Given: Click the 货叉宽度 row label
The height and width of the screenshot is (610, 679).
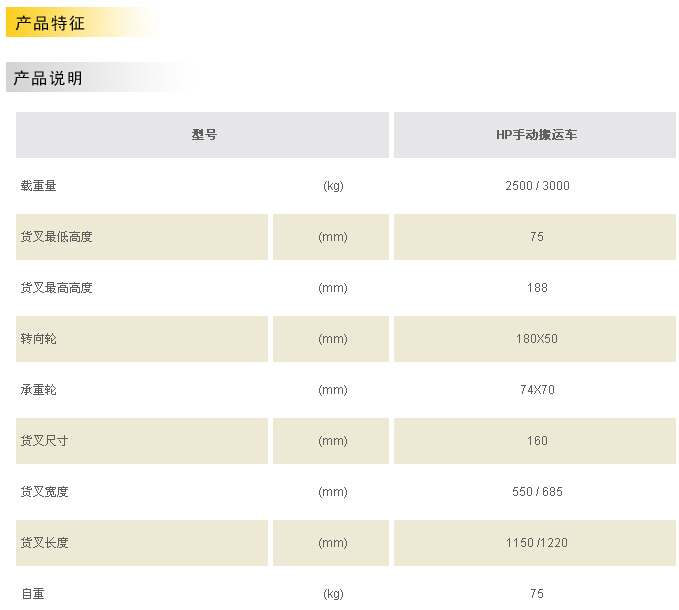Looking at the screenshot, I should (x=44, y=492).
